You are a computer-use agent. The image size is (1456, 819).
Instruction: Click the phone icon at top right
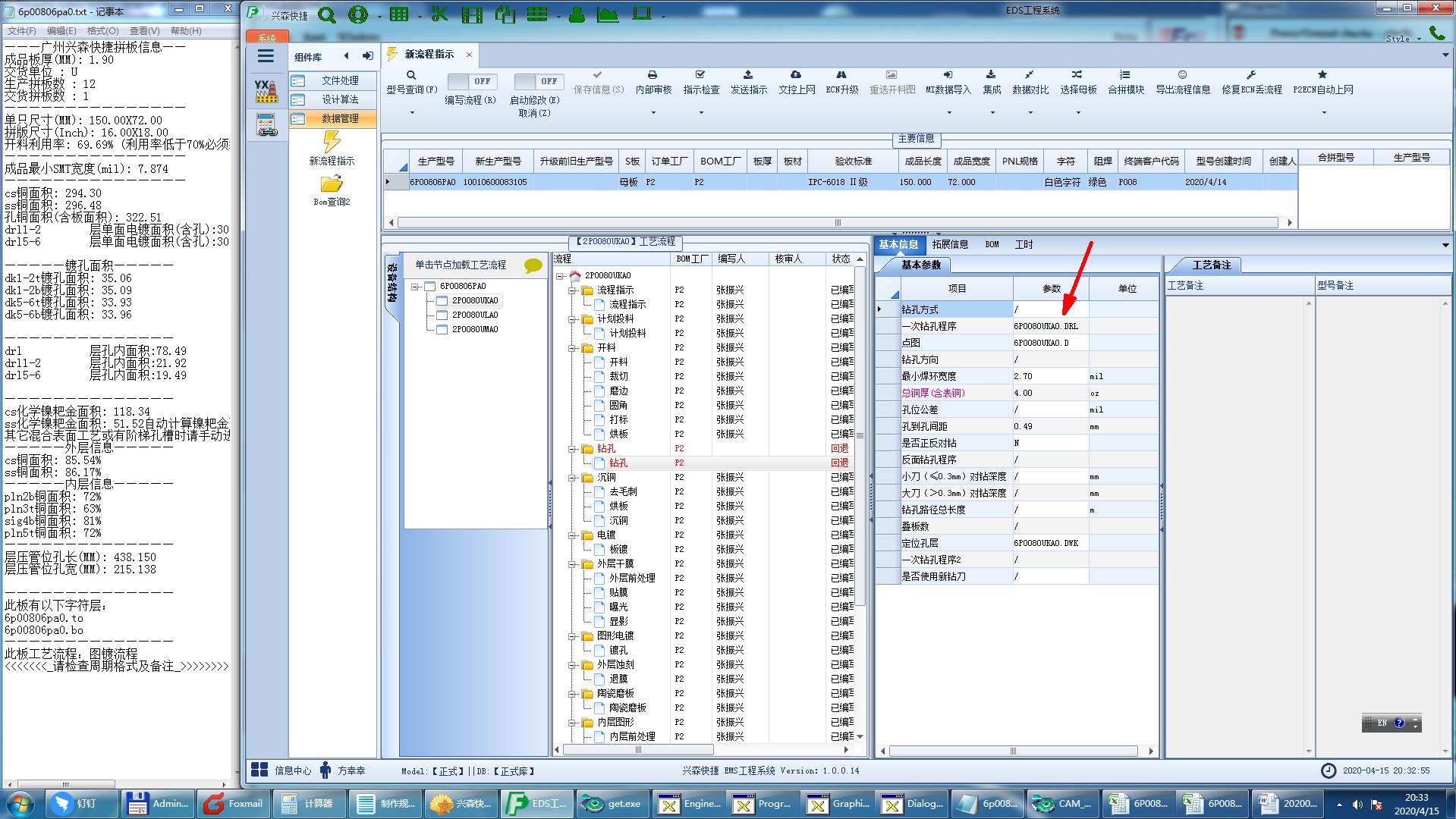pyautogui.click(x=1437, y=33)
